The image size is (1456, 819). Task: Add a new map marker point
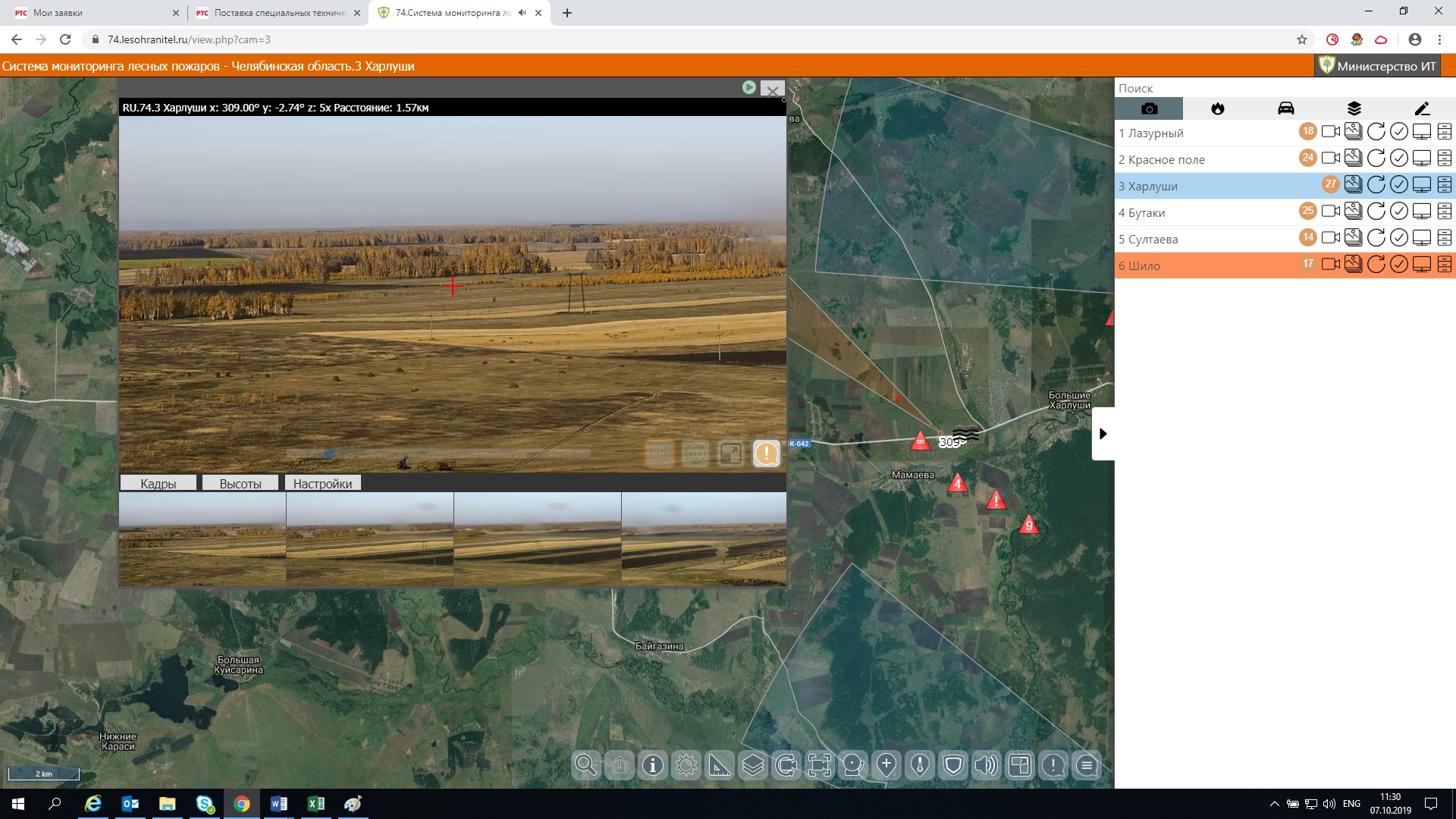coord(886,766)
